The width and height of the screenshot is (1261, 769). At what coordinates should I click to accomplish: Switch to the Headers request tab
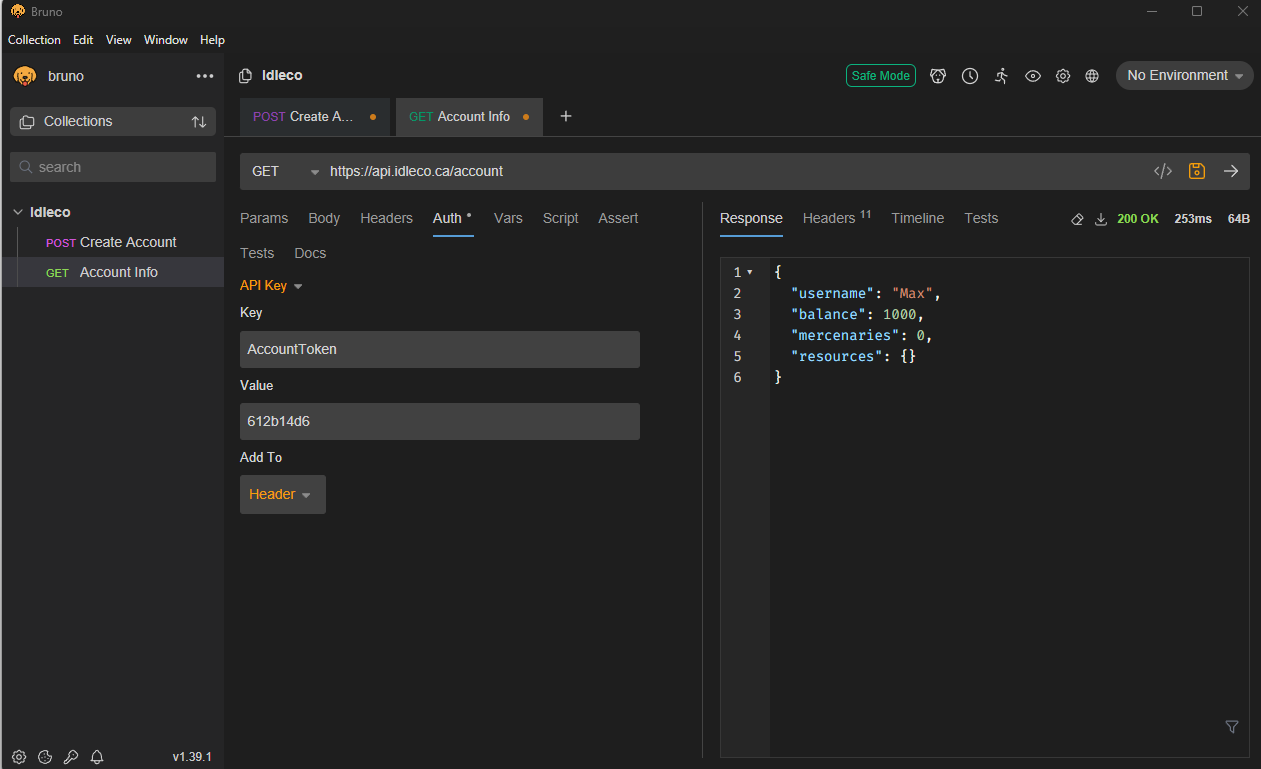(386, 218)
